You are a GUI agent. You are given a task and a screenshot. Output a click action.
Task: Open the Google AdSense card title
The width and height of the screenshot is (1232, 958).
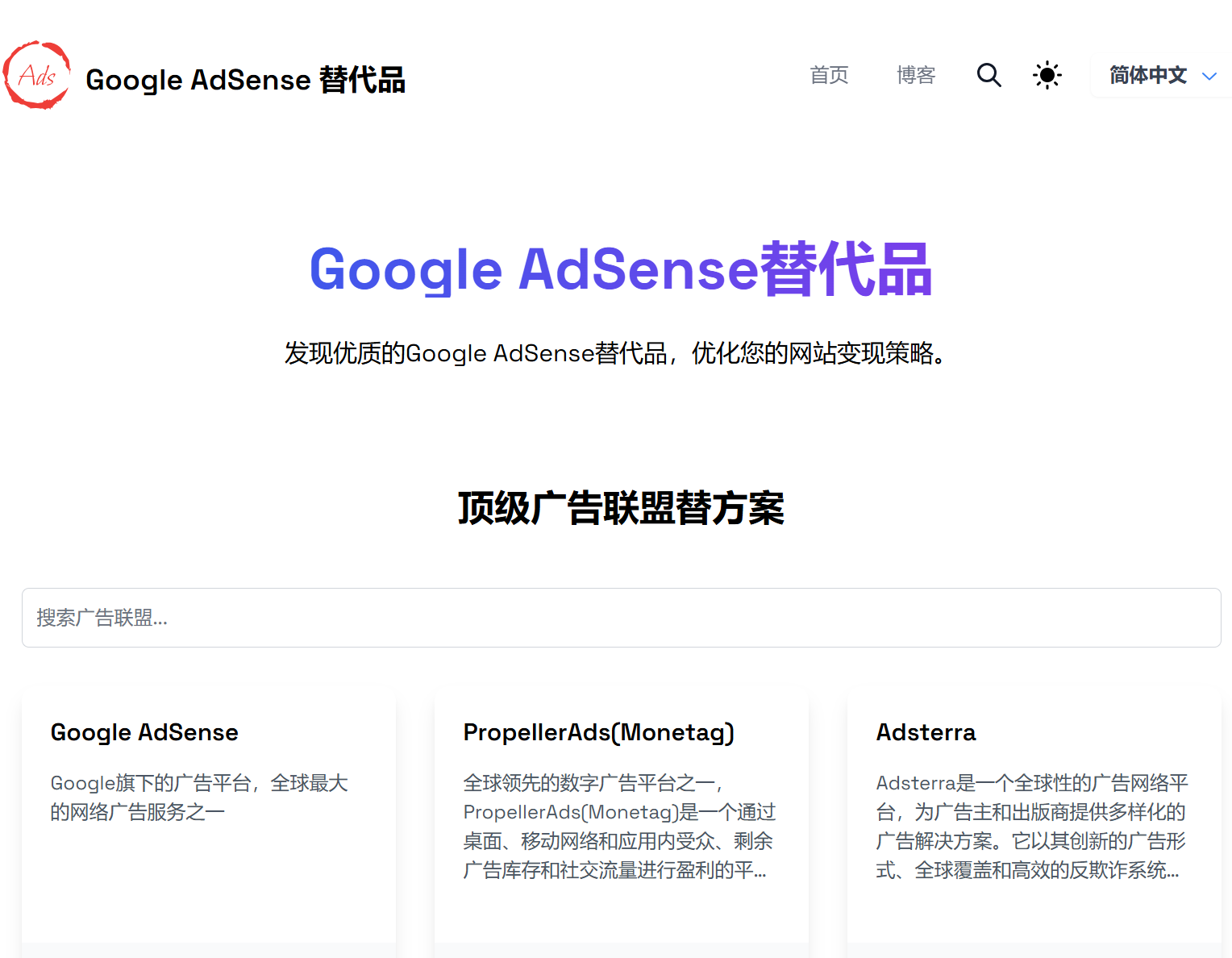(x=144, y=732)
